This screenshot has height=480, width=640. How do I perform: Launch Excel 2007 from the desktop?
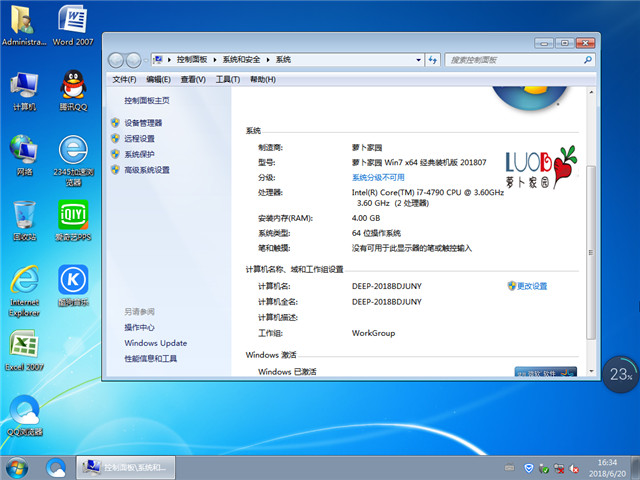[24, 350]
